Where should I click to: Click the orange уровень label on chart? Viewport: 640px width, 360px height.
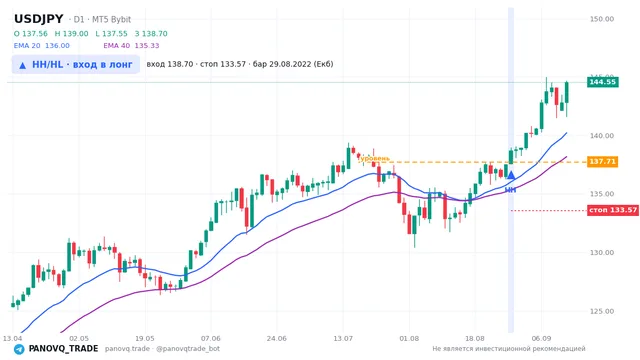[375, 158]
